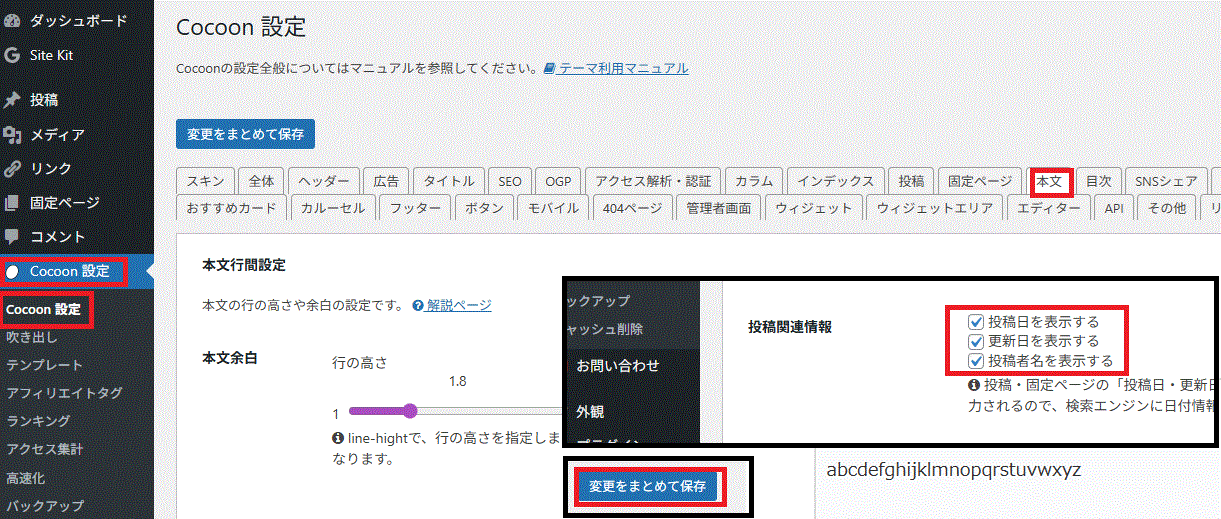Switch to the 本文 settings tab
The width and height of the screenshot is (1221, 519).
1049,182
